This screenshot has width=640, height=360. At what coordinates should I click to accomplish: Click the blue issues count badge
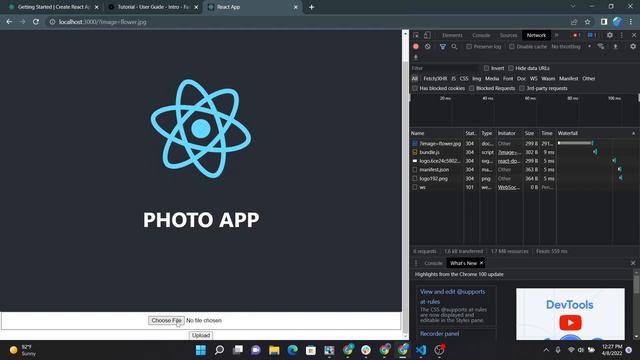point(592,35)
